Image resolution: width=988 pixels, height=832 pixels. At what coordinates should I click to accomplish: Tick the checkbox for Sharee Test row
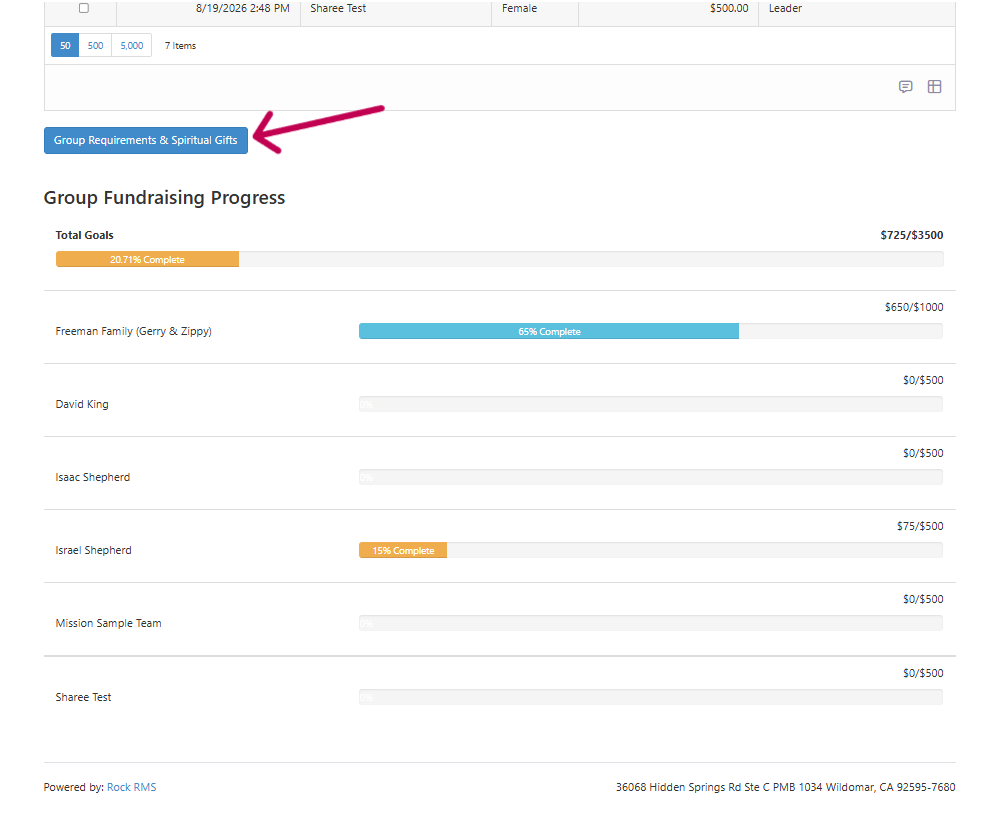[x=84, y=8]
